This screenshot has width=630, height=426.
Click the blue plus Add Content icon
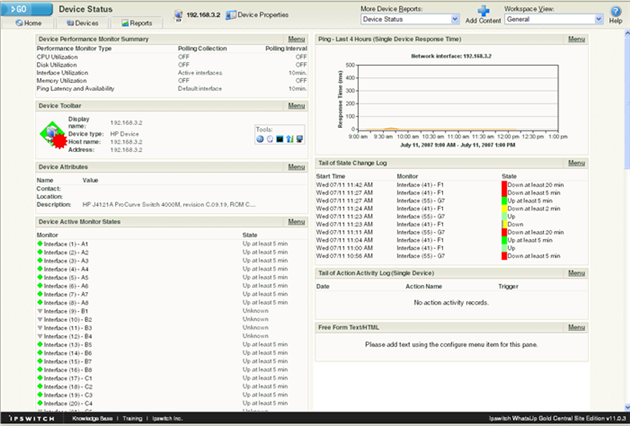pos(483,11)
